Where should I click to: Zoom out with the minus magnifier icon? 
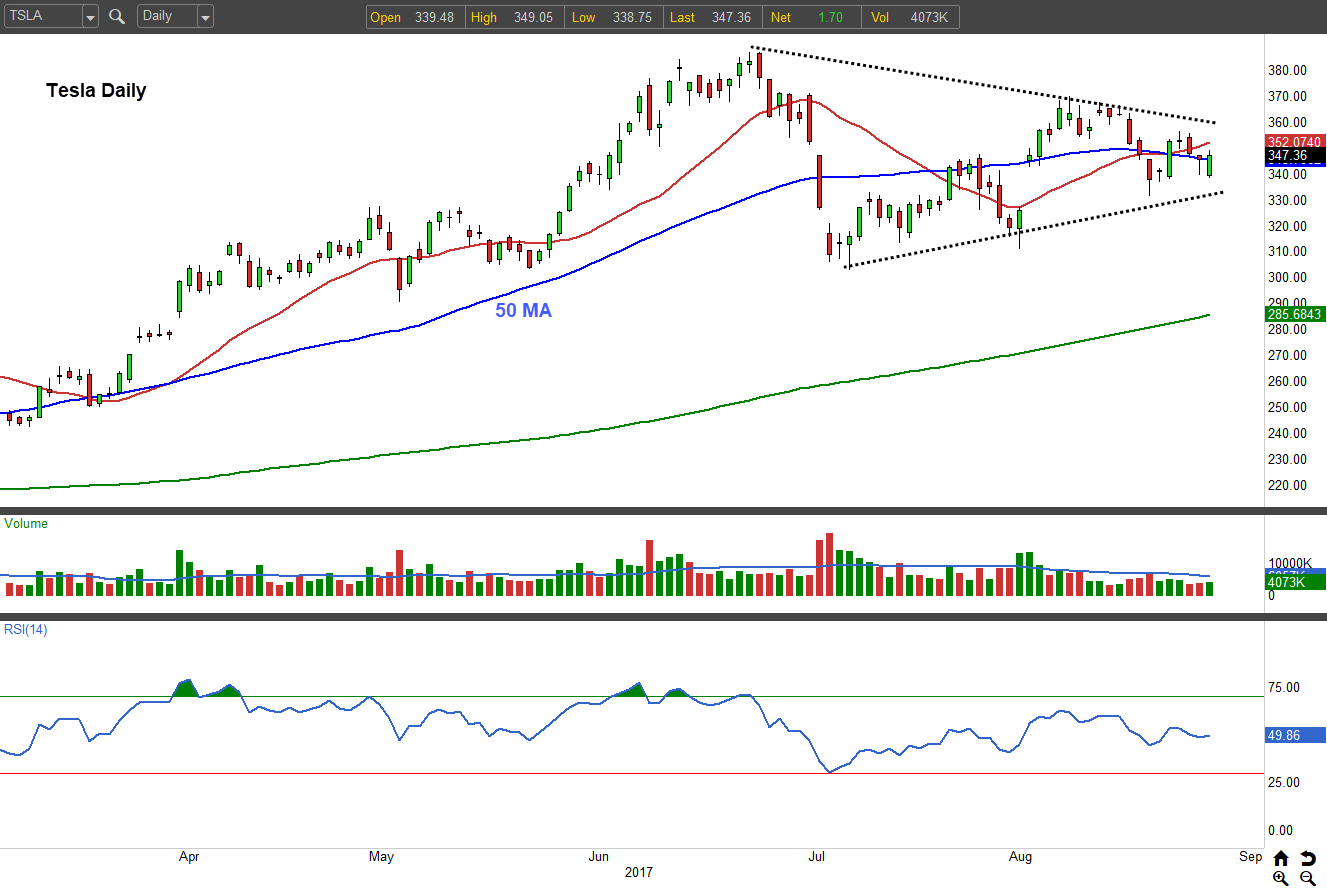1307,878
